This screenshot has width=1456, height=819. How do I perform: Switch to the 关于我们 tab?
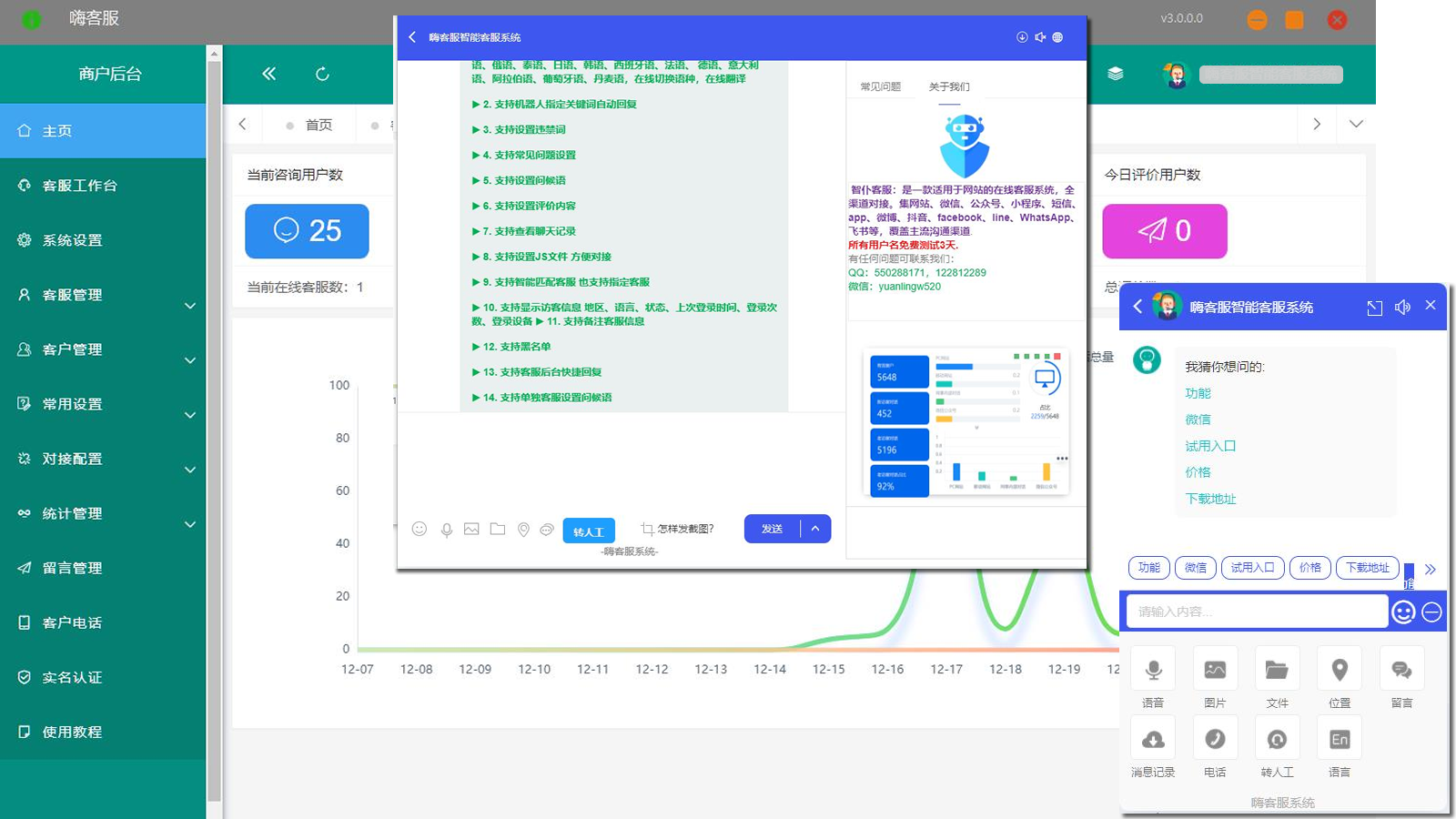click(949, 86)
